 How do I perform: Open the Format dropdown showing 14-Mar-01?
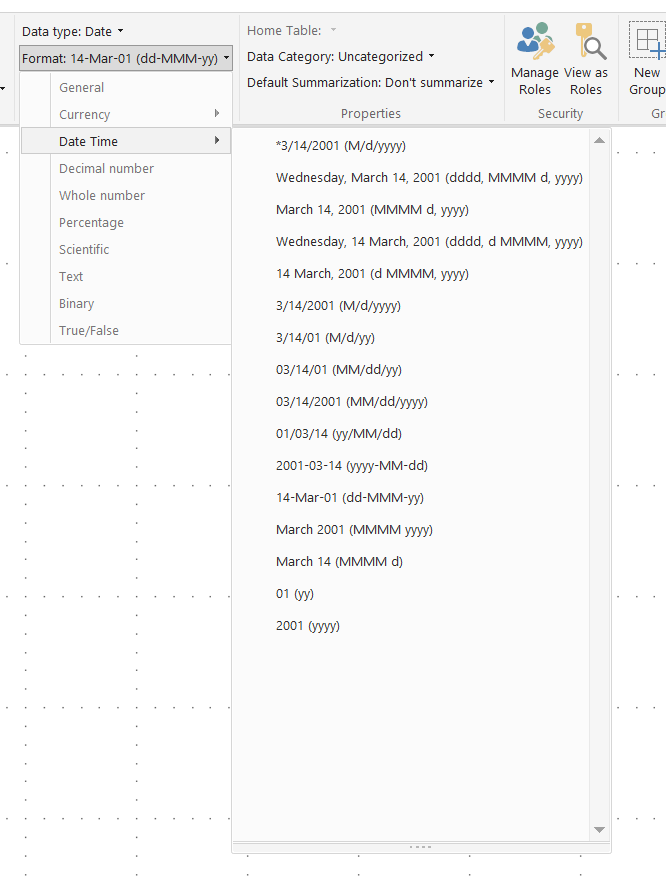point(125,58)
